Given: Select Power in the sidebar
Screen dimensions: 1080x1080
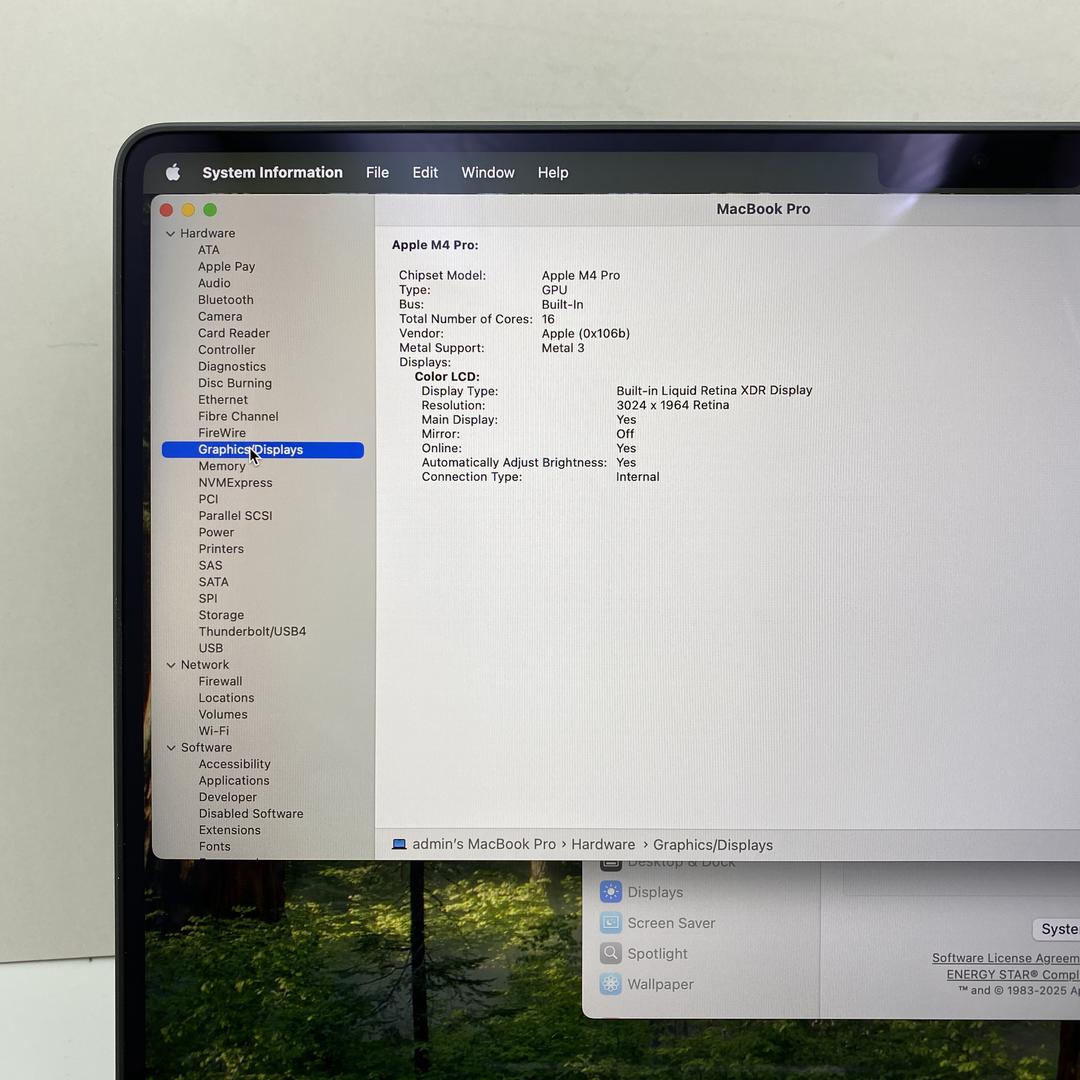Looking at the screenshot, I should point(216,532).
